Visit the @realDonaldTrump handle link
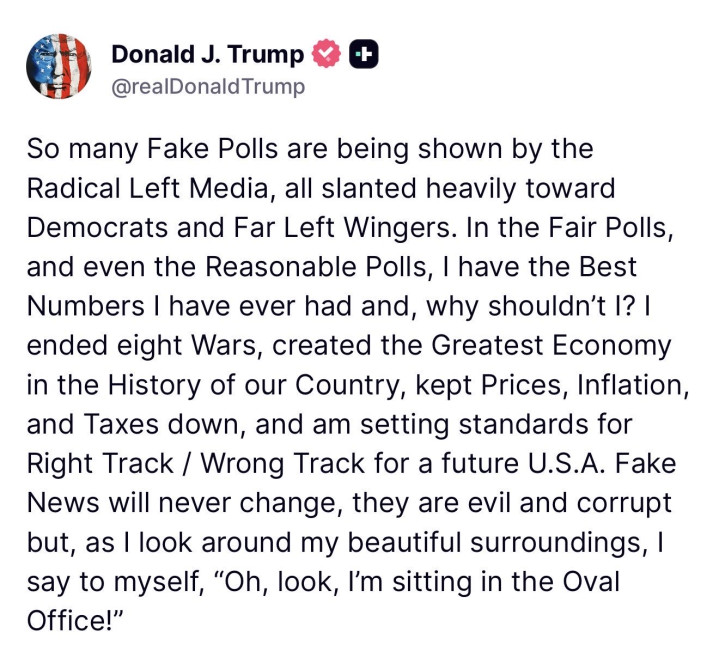719x645 pixels. (207, 87)
